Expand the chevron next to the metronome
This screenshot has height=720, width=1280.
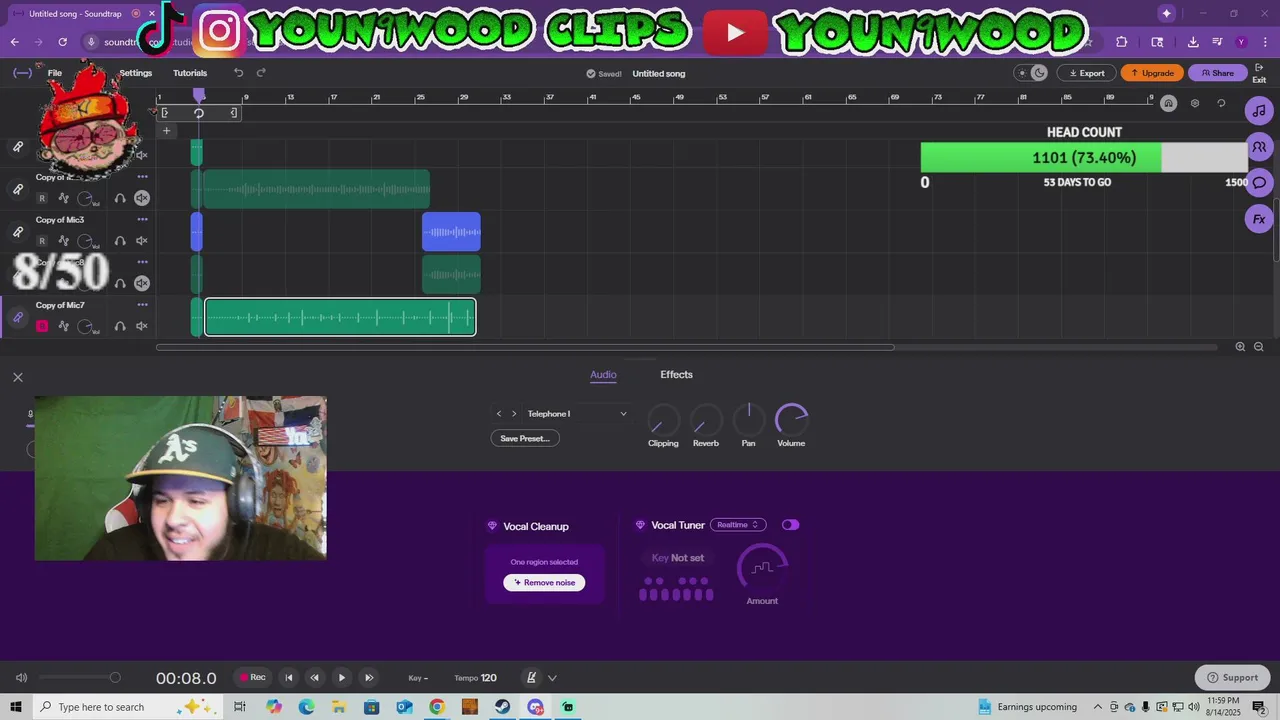point(552,678)
